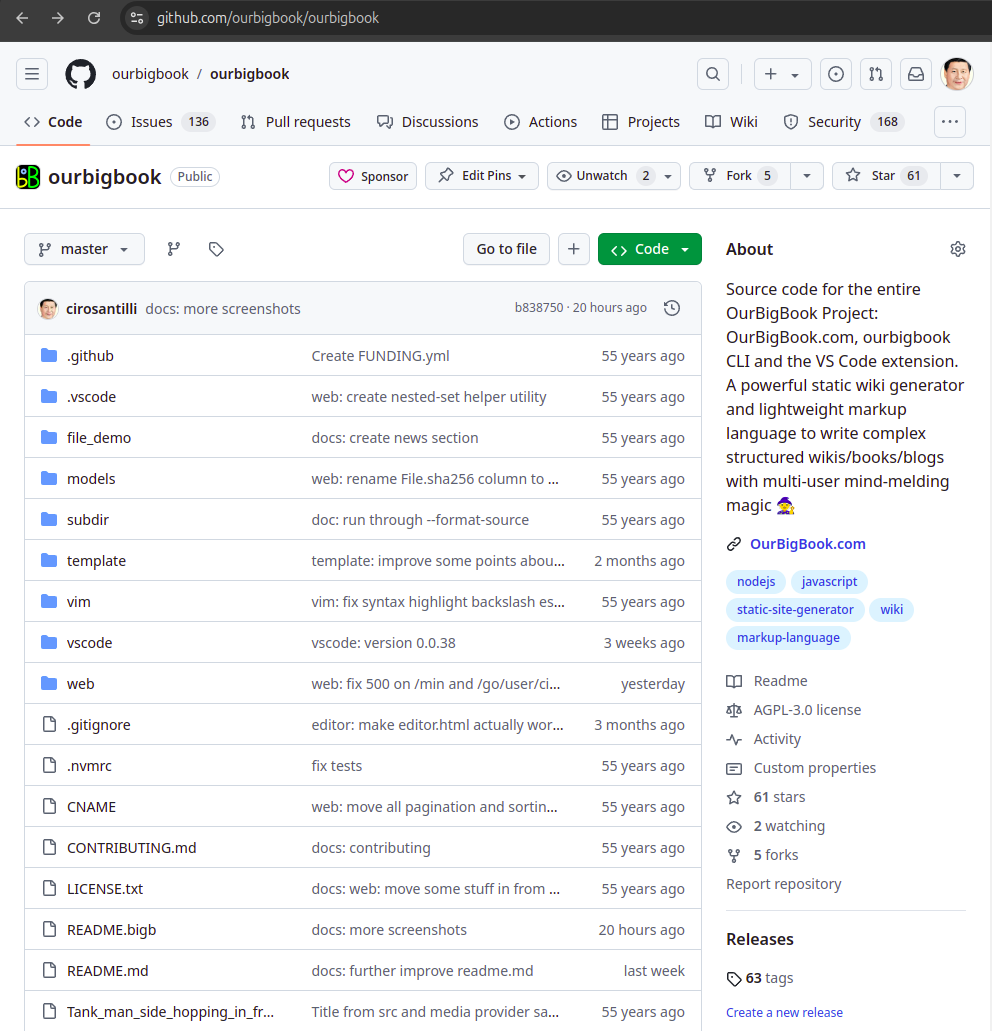Open the hamburger navigation menu

tap(32, 74)
